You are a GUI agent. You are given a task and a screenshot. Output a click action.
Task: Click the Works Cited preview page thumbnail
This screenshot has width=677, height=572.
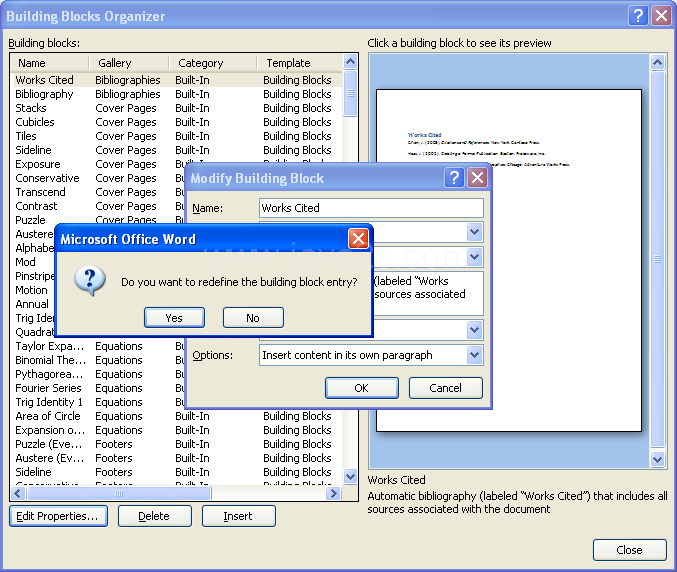[x=509, y=260]
